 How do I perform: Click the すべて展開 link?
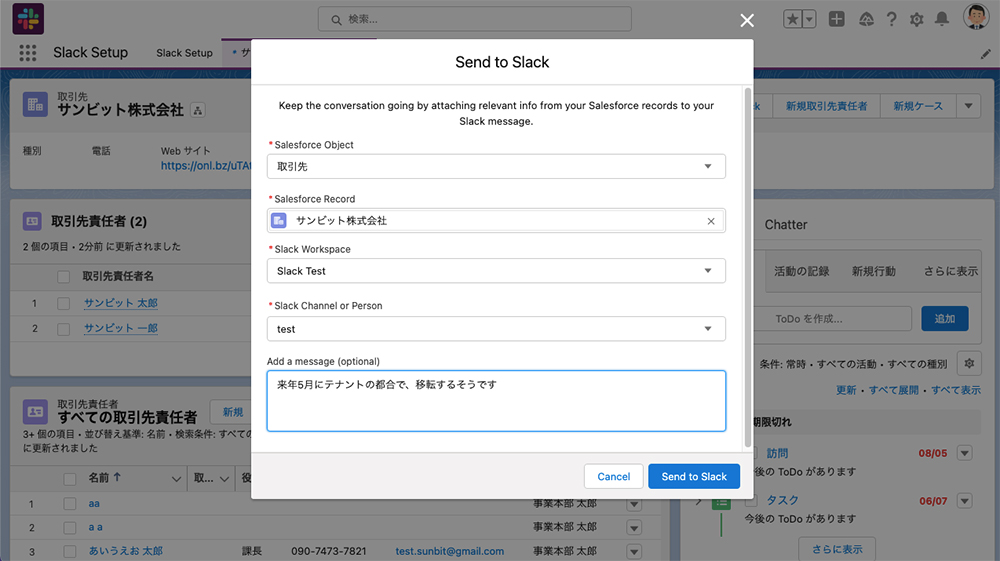(x=893, y=390)
